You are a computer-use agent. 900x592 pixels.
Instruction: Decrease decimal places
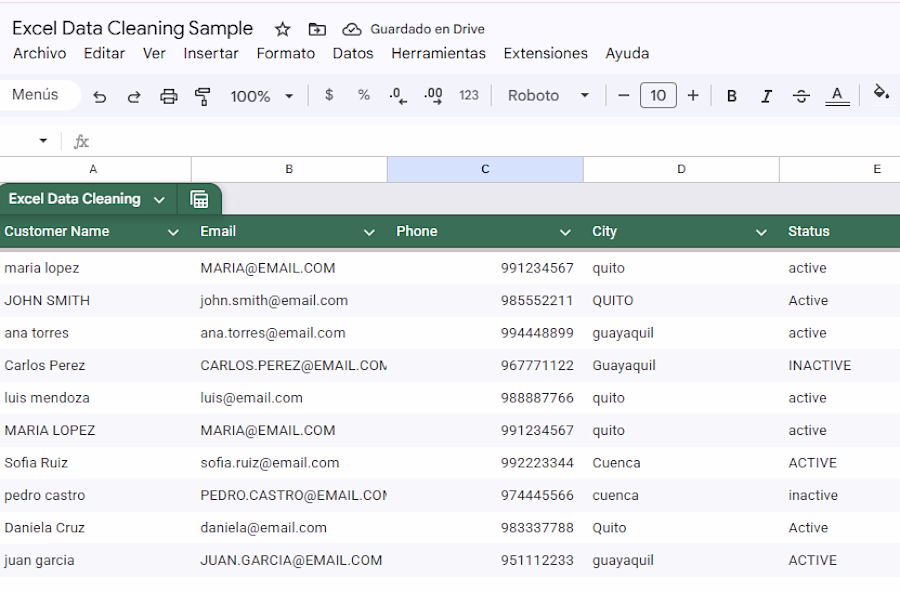[398, 95]
